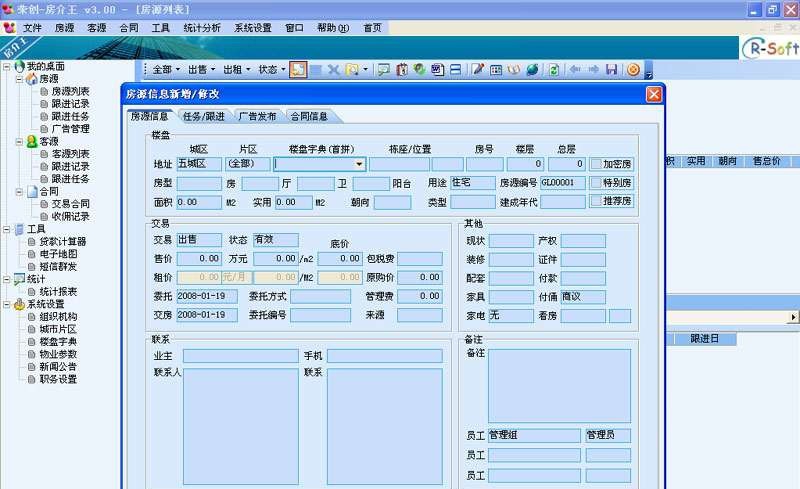Click 首页 in the menu bar
Image resolution: width=800 pixels, height=489 pixels.
[372, 28]
